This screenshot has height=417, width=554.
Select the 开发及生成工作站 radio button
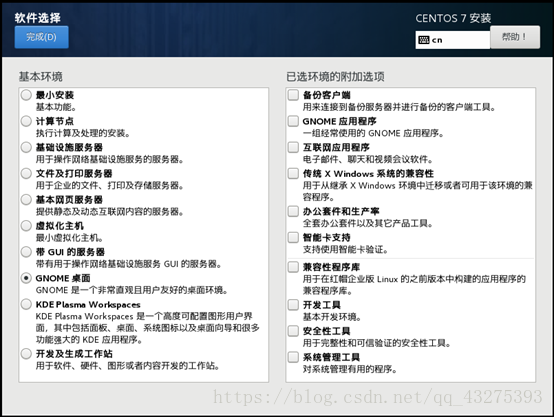pyautogui.click(x=26, y=354)
